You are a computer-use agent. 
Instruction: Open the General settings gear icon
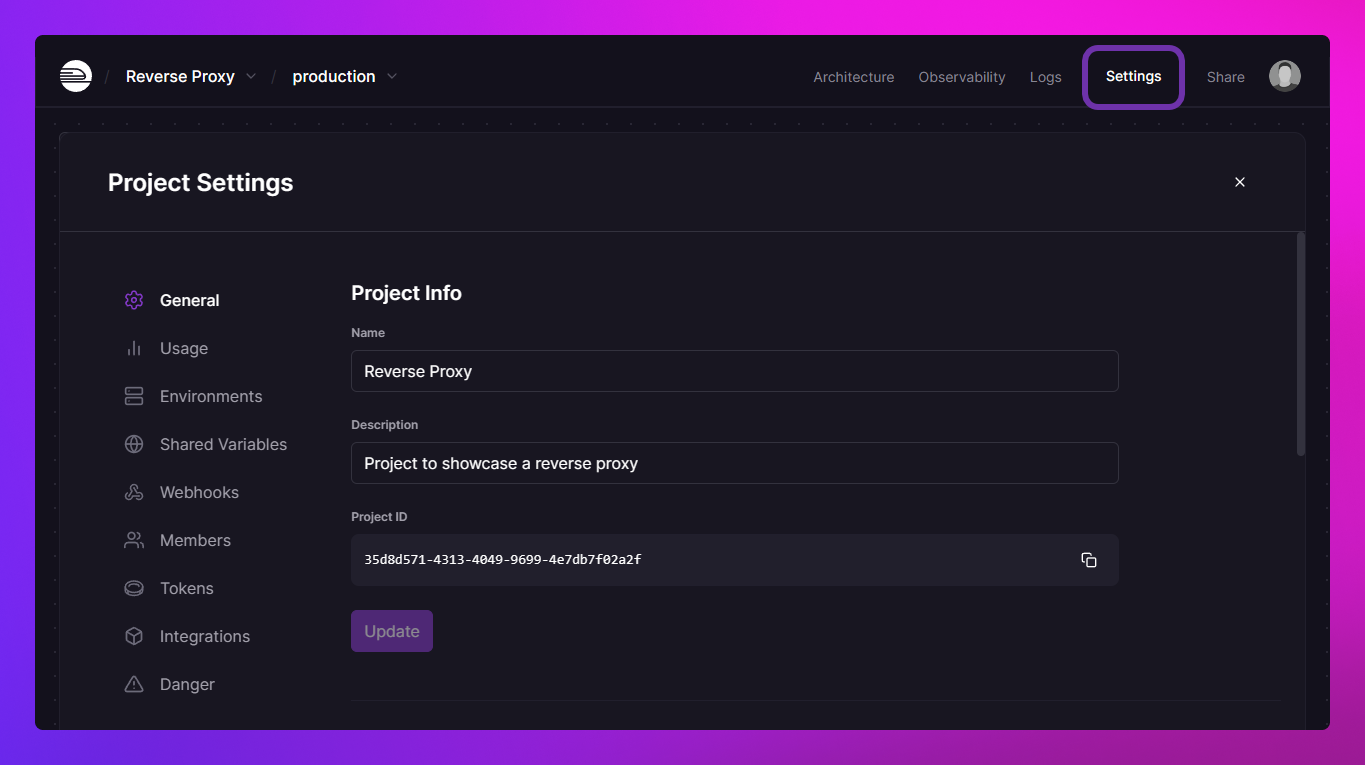[134, 300]
